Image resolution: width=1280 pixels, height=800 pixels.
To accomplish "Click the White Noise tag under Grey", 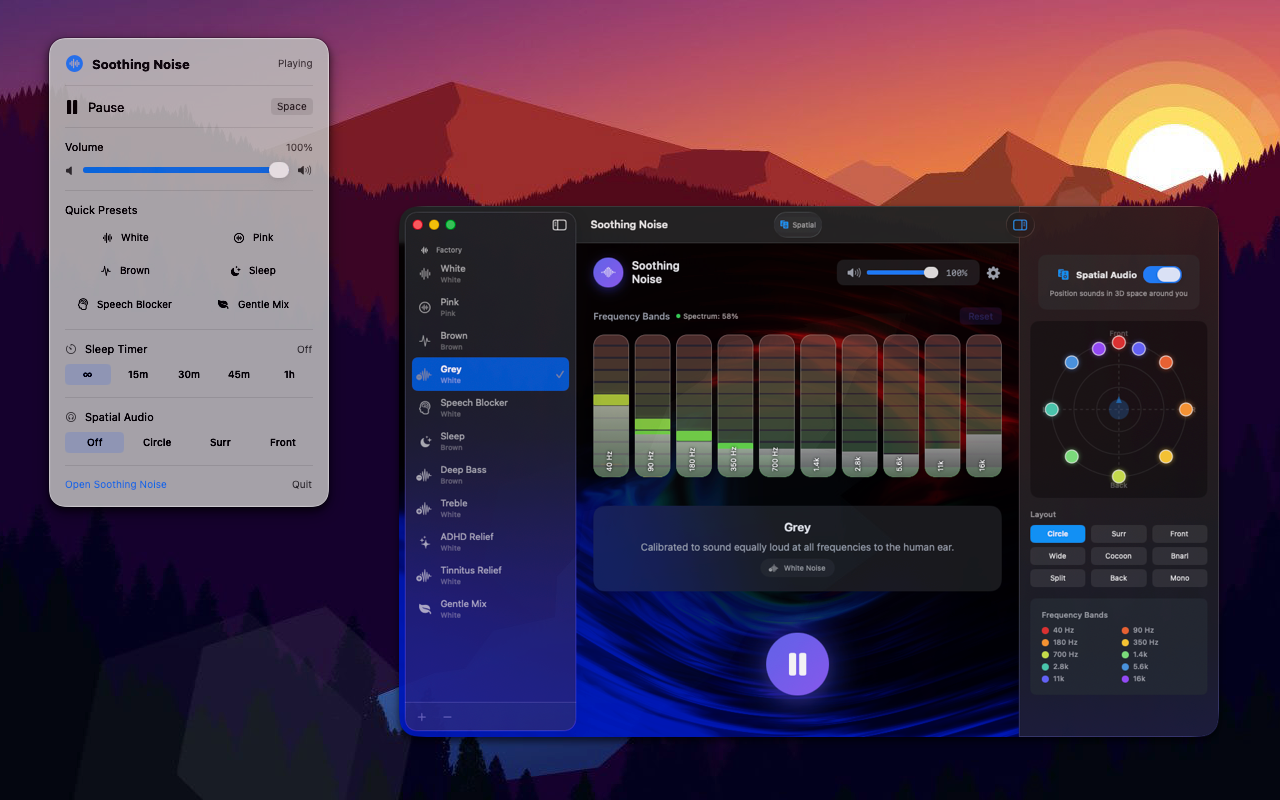I will coord(797,568).
